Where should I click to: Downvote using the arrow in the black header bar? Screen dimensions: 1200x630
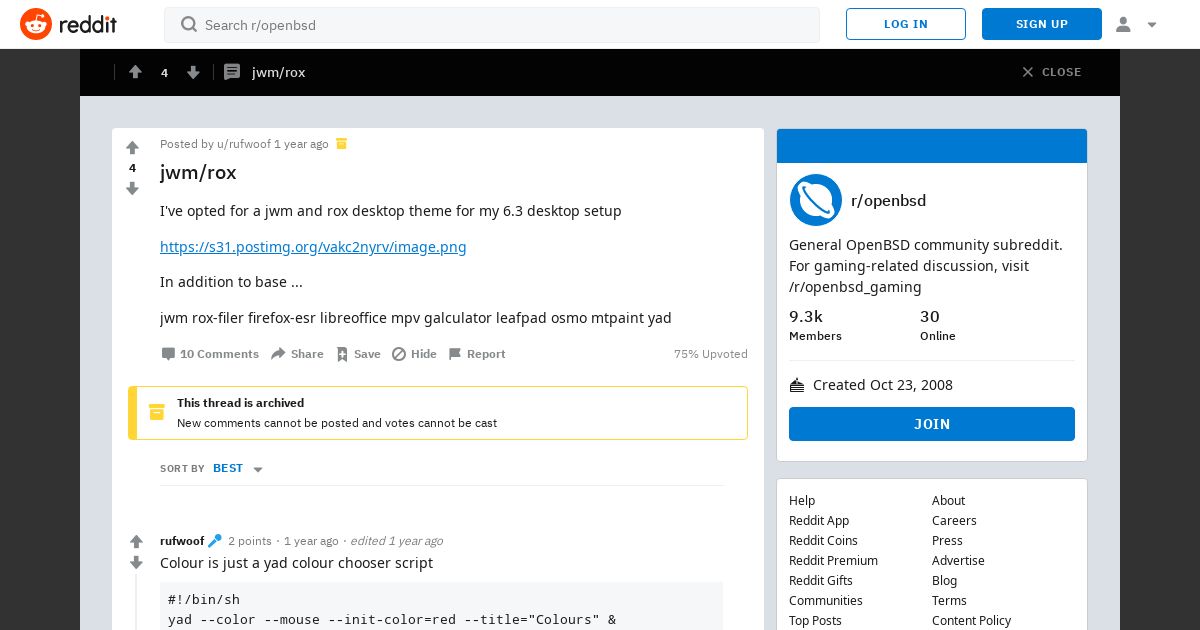tap(194, 72)
